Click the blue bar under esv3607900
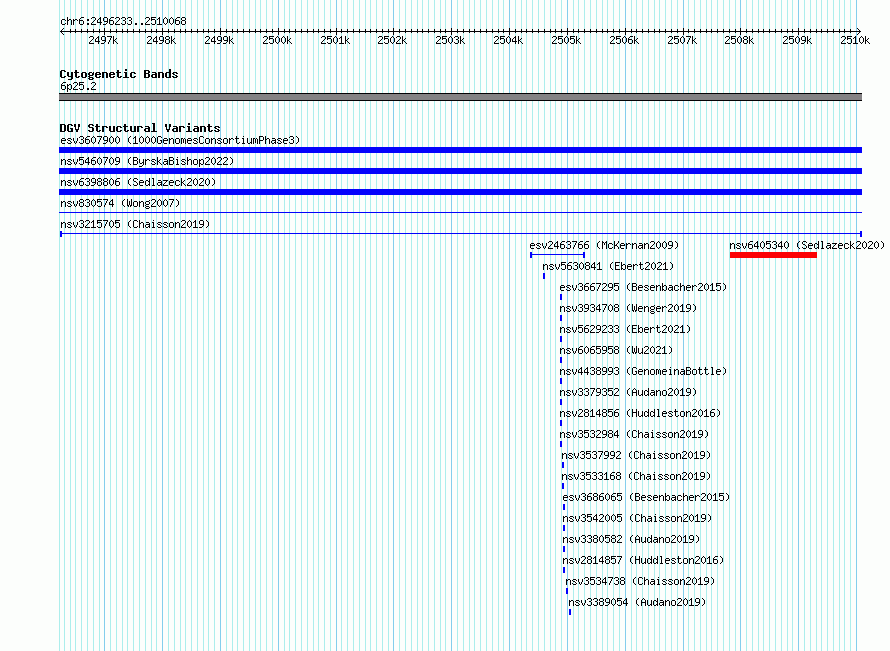890x651 pixels. pos(460,150)
